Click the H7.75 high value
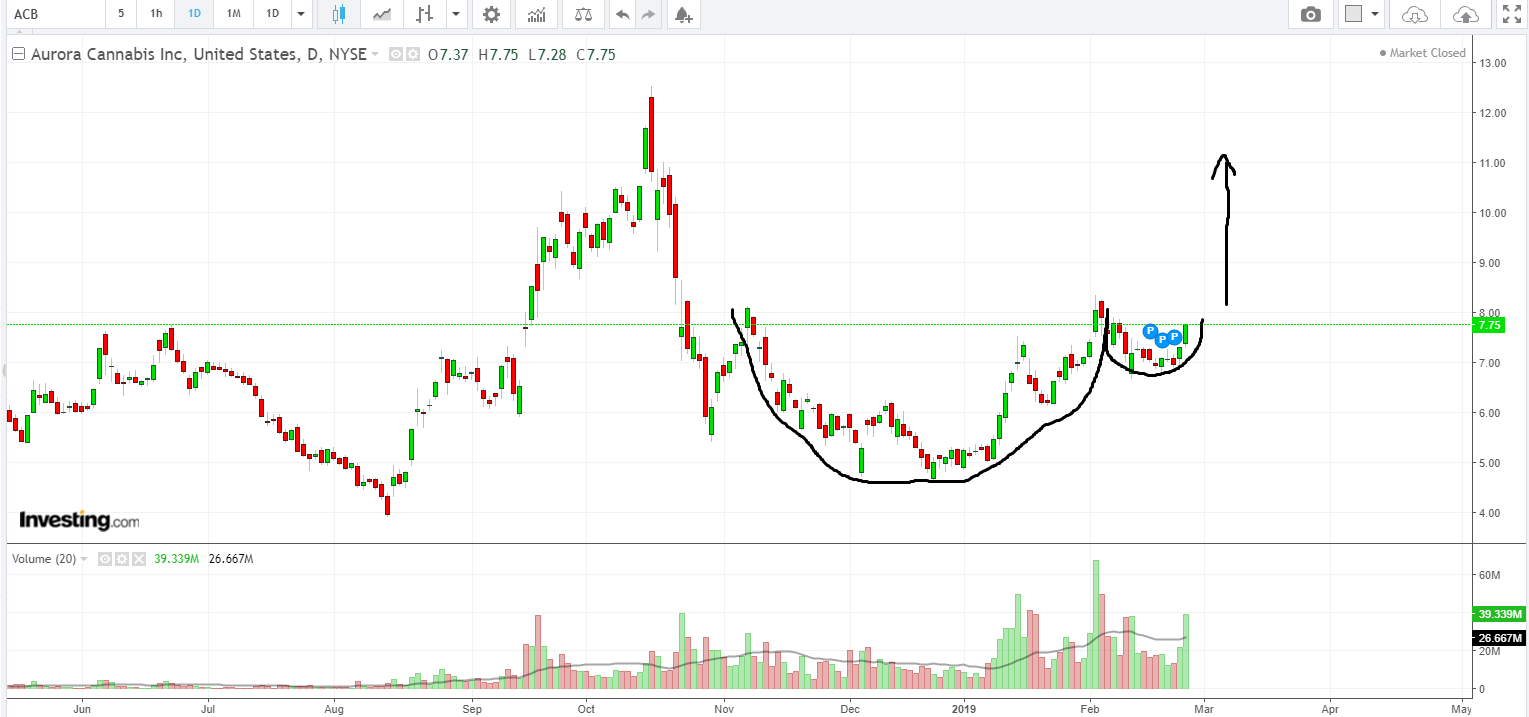Viewport: 1529px width, 717px height. 498,55
